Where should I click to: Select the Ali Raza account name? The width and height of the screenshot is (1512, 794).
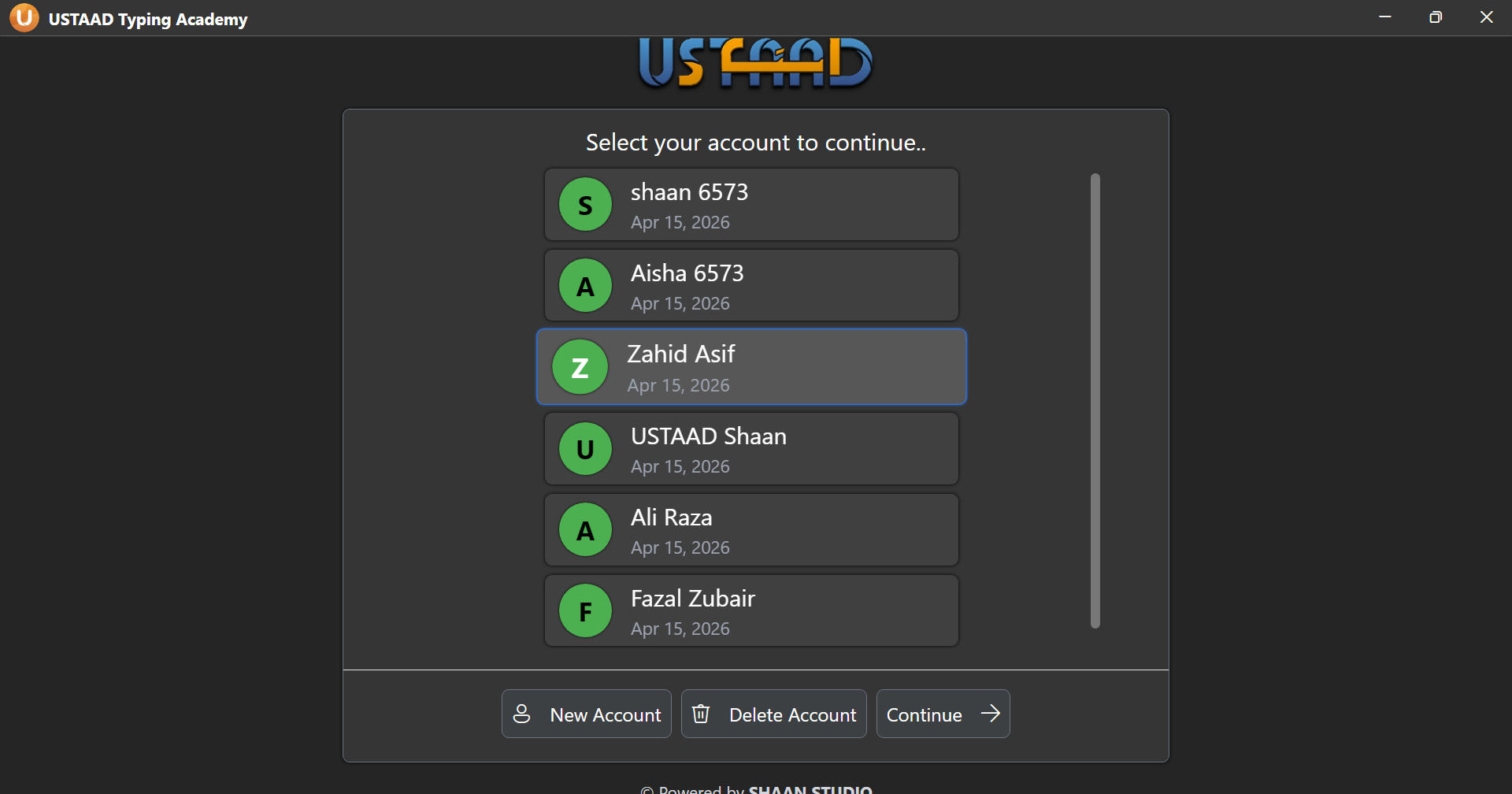671,518
